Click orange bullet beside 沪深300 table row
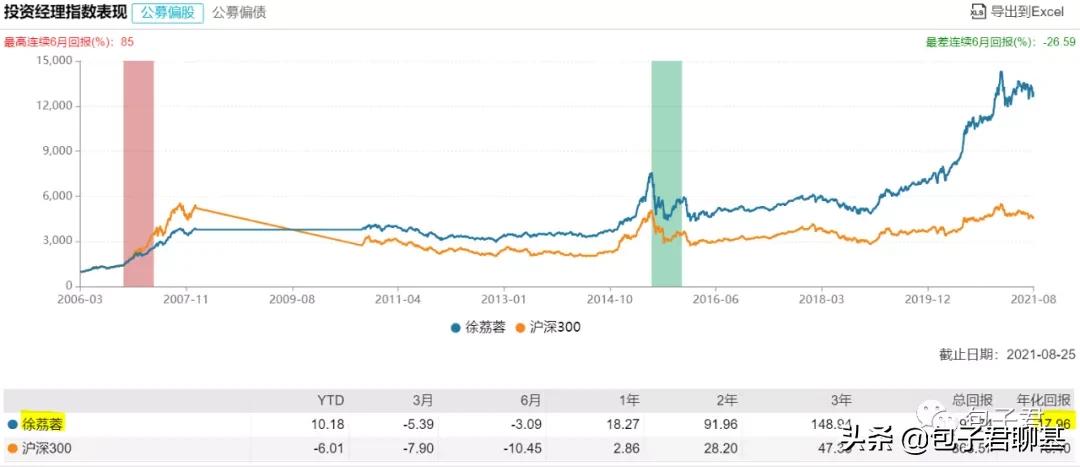1080x467 pixels. tap(11, 449)
